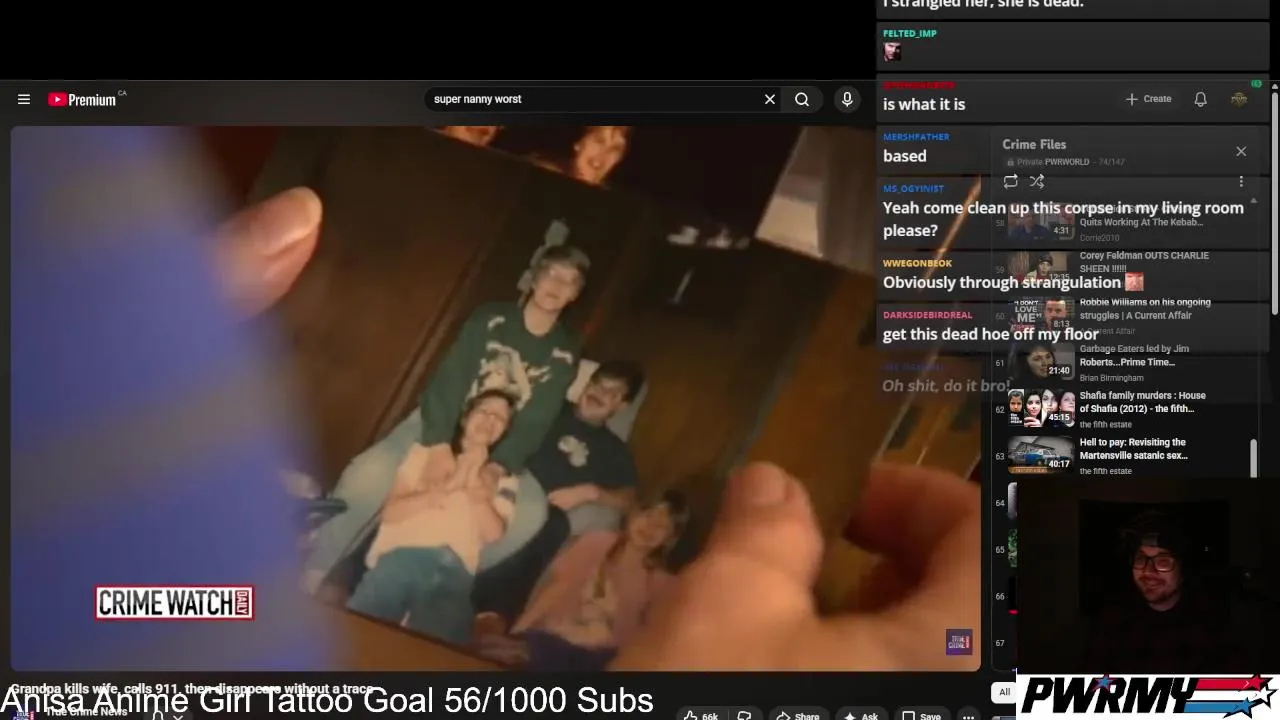Like the video with the thumbs-up button
Viewport: 1280px width, 720px height.
tap(701, 716)
